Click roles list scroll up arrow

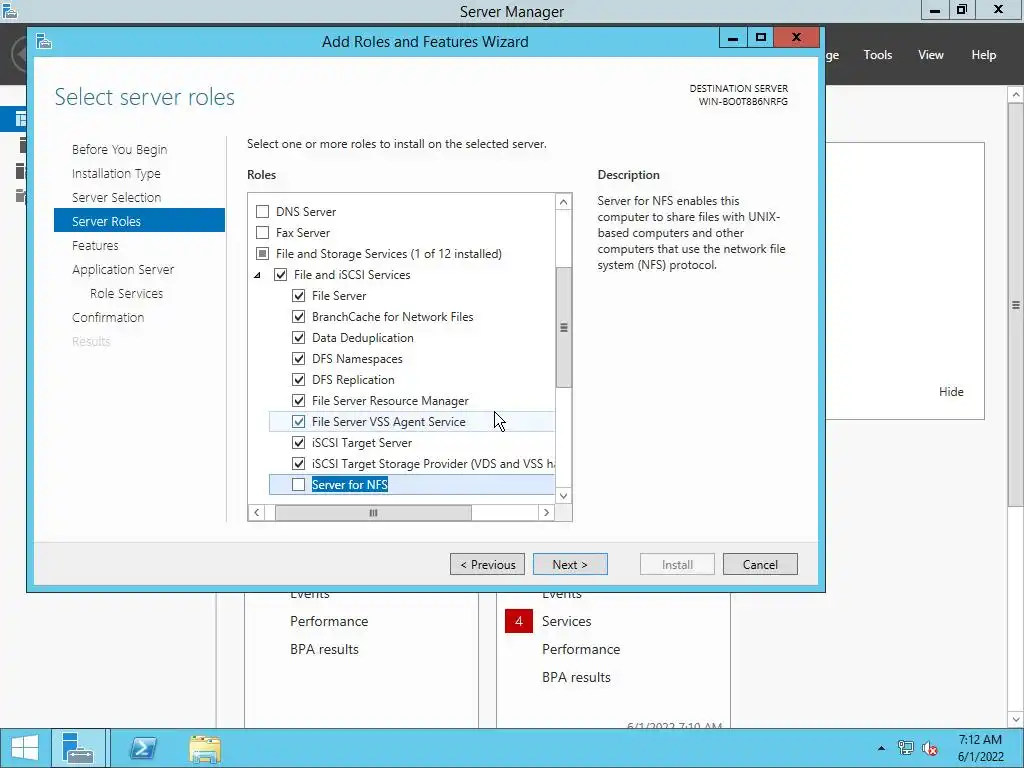coord(564,202)
